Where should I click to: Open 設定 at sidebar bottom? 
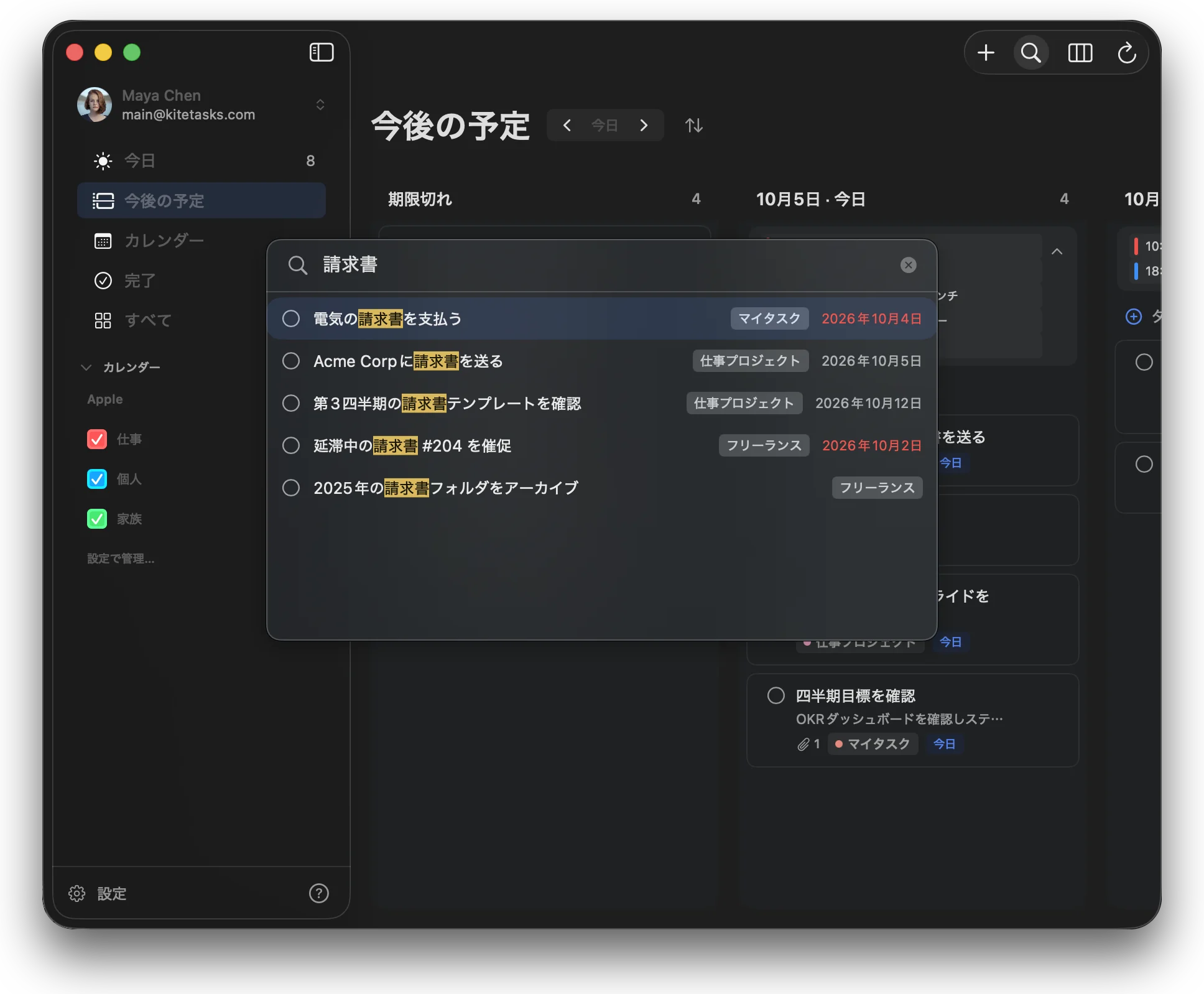click(x=98, y=893)
